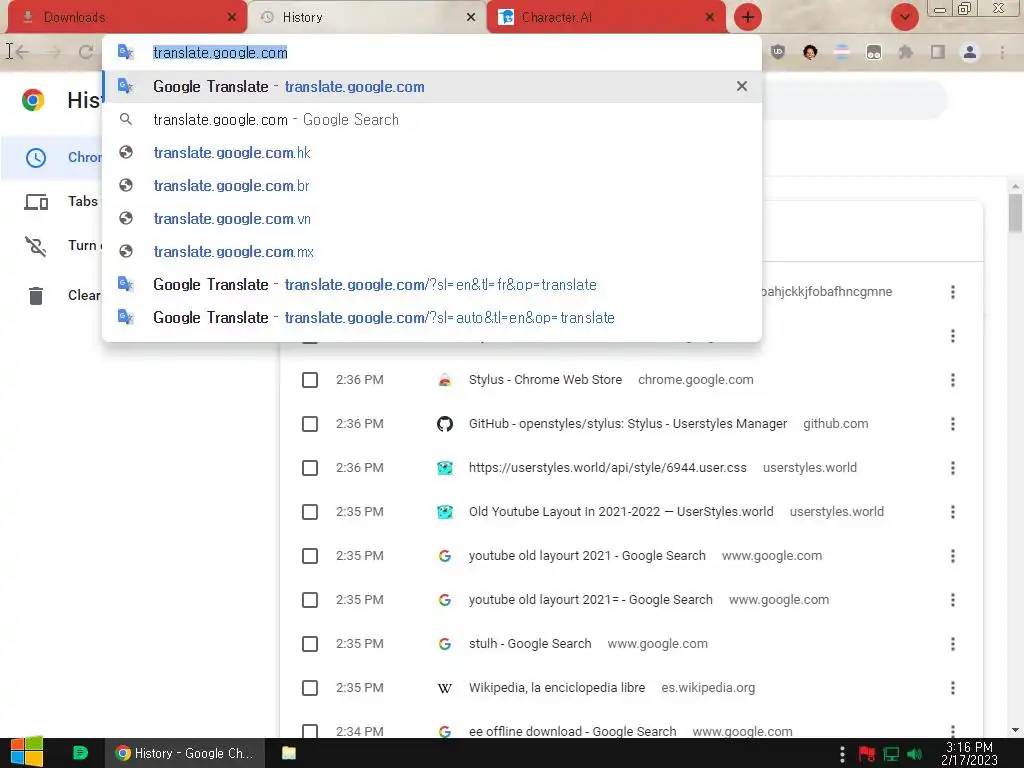Screen dimensions: 1024x768
Task: Click the browser forward arrow button
Action: 53,52
